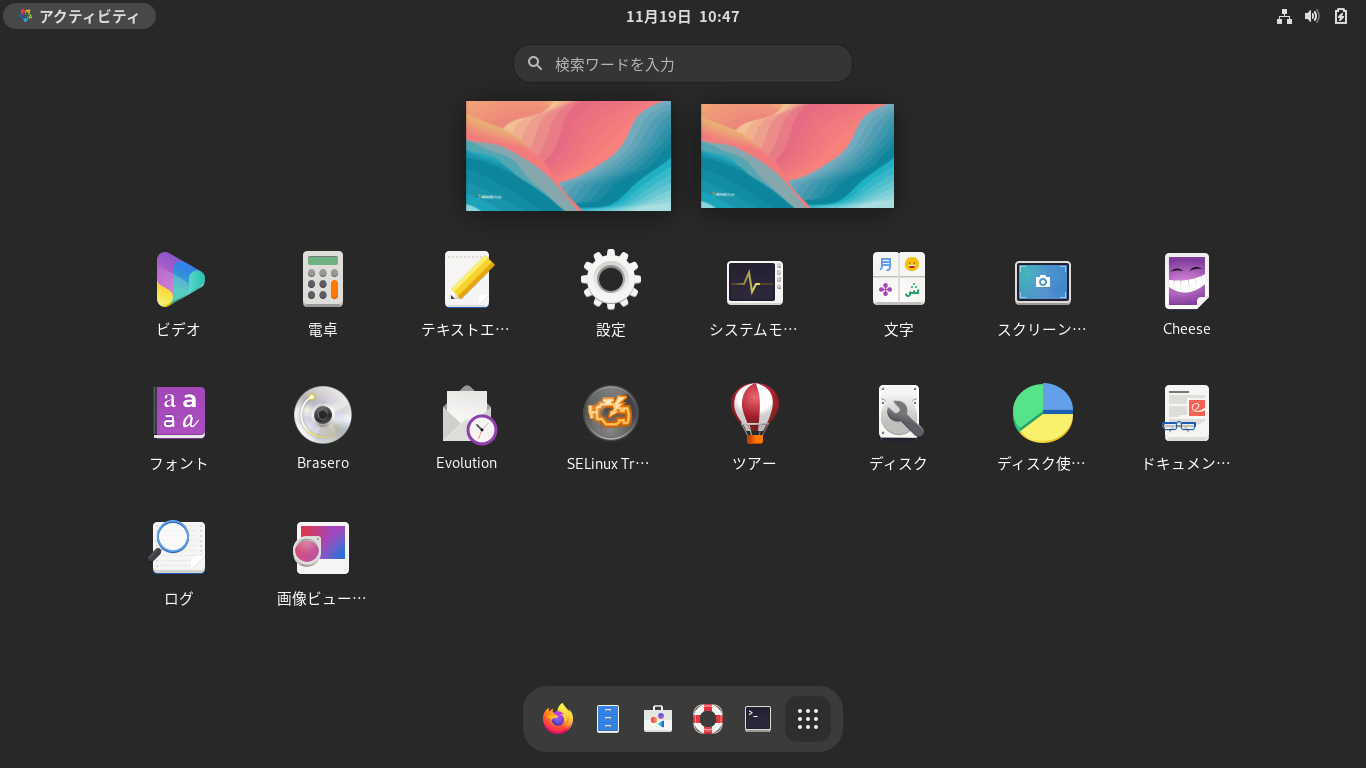Click the 11月19日 date and time
Image resolution: width=1366 pixels, height=768 pixels.
point(683,16)
